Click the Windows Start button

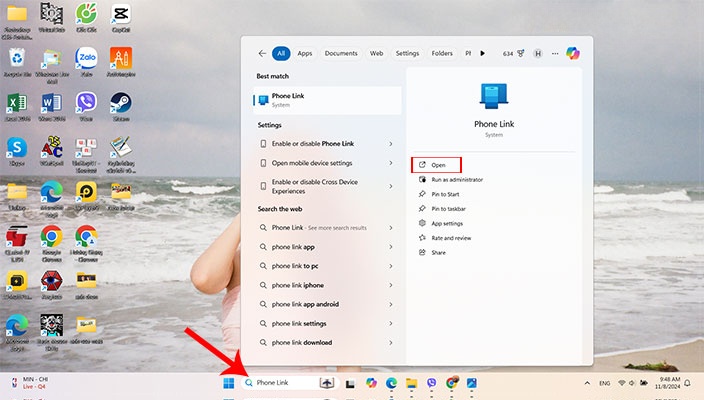(x=229, y=383)
